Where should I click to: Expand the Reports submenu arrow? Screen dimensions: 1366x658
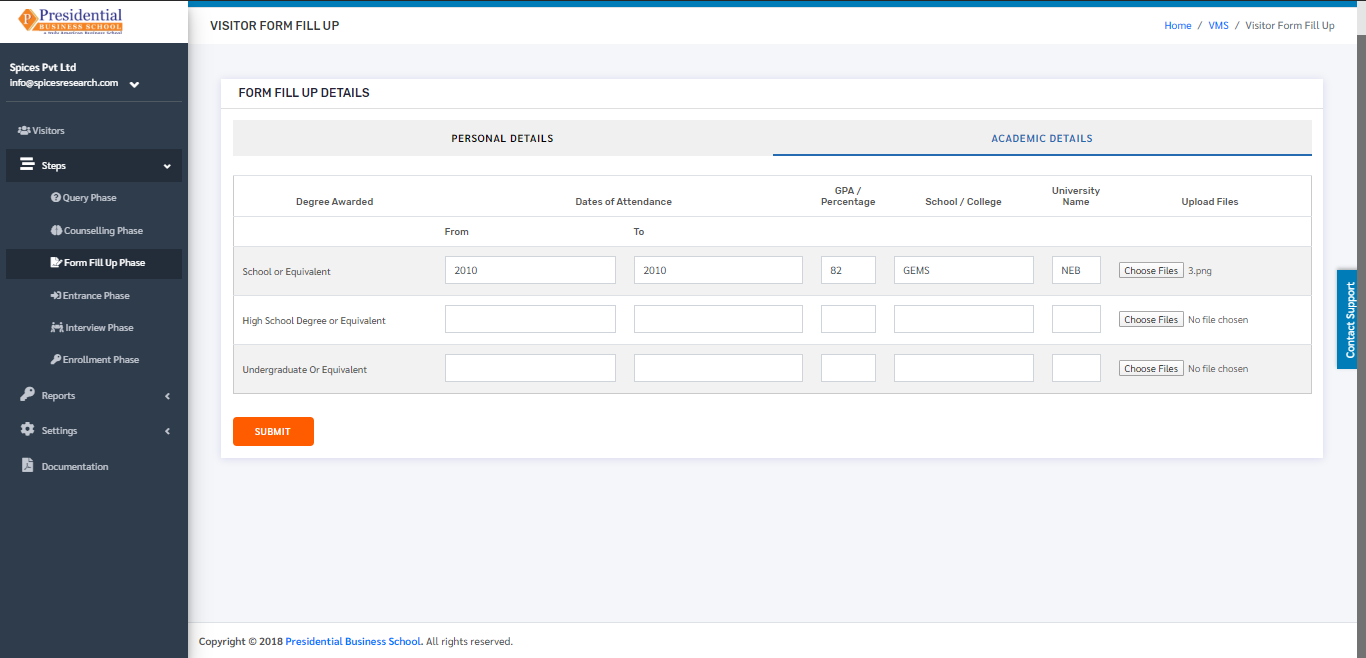[x=167, y=396]
